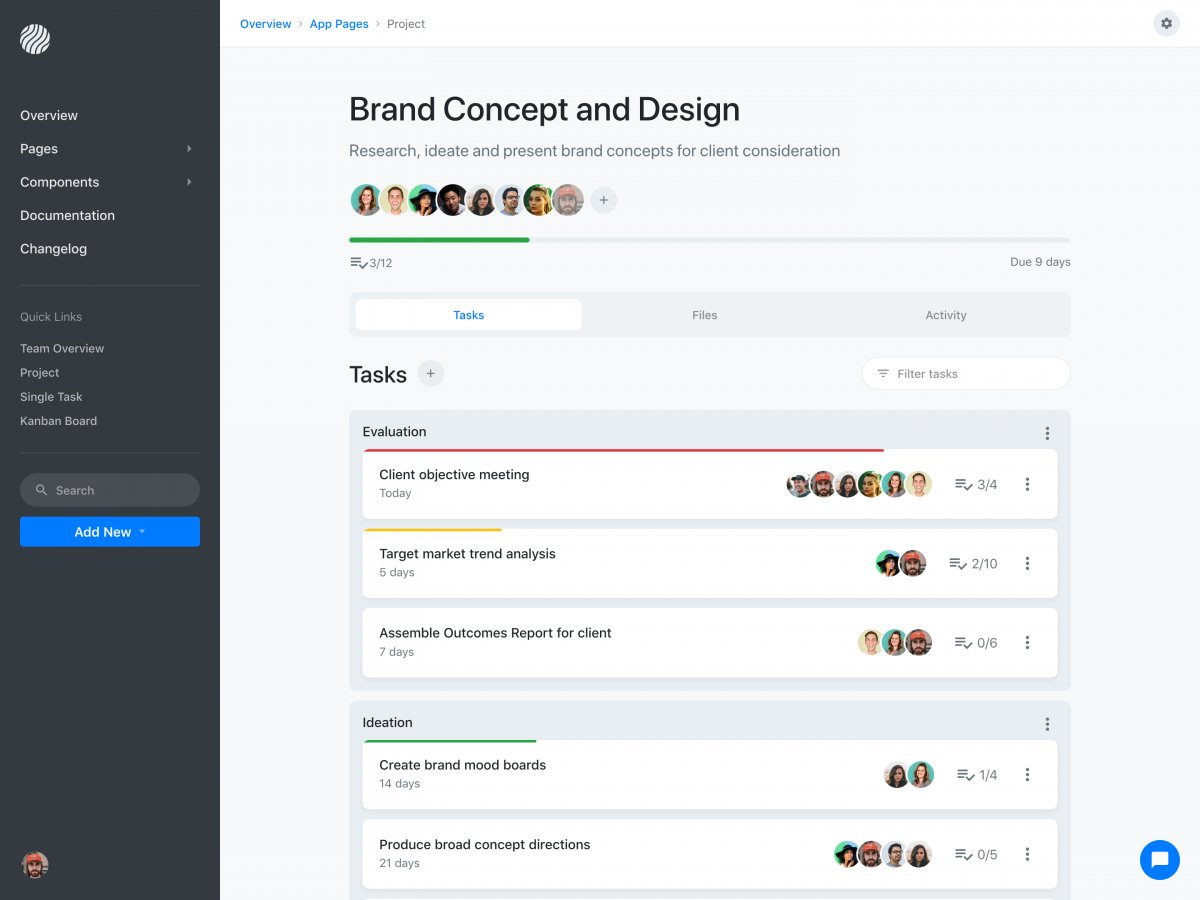Open Team Overview quick link
The height and width of the screenshot is (900, 1200).
62,348
